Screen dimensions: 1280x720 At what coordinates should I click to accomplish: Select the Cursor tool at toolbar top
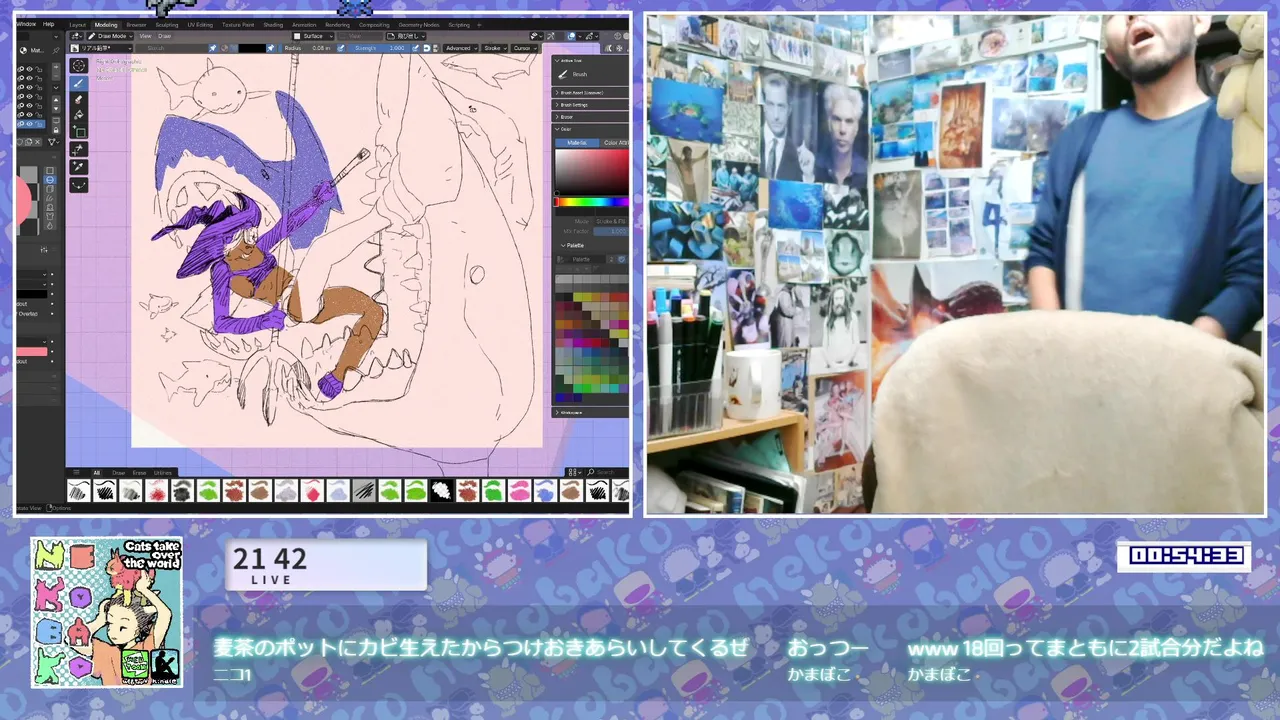[78, 65]
